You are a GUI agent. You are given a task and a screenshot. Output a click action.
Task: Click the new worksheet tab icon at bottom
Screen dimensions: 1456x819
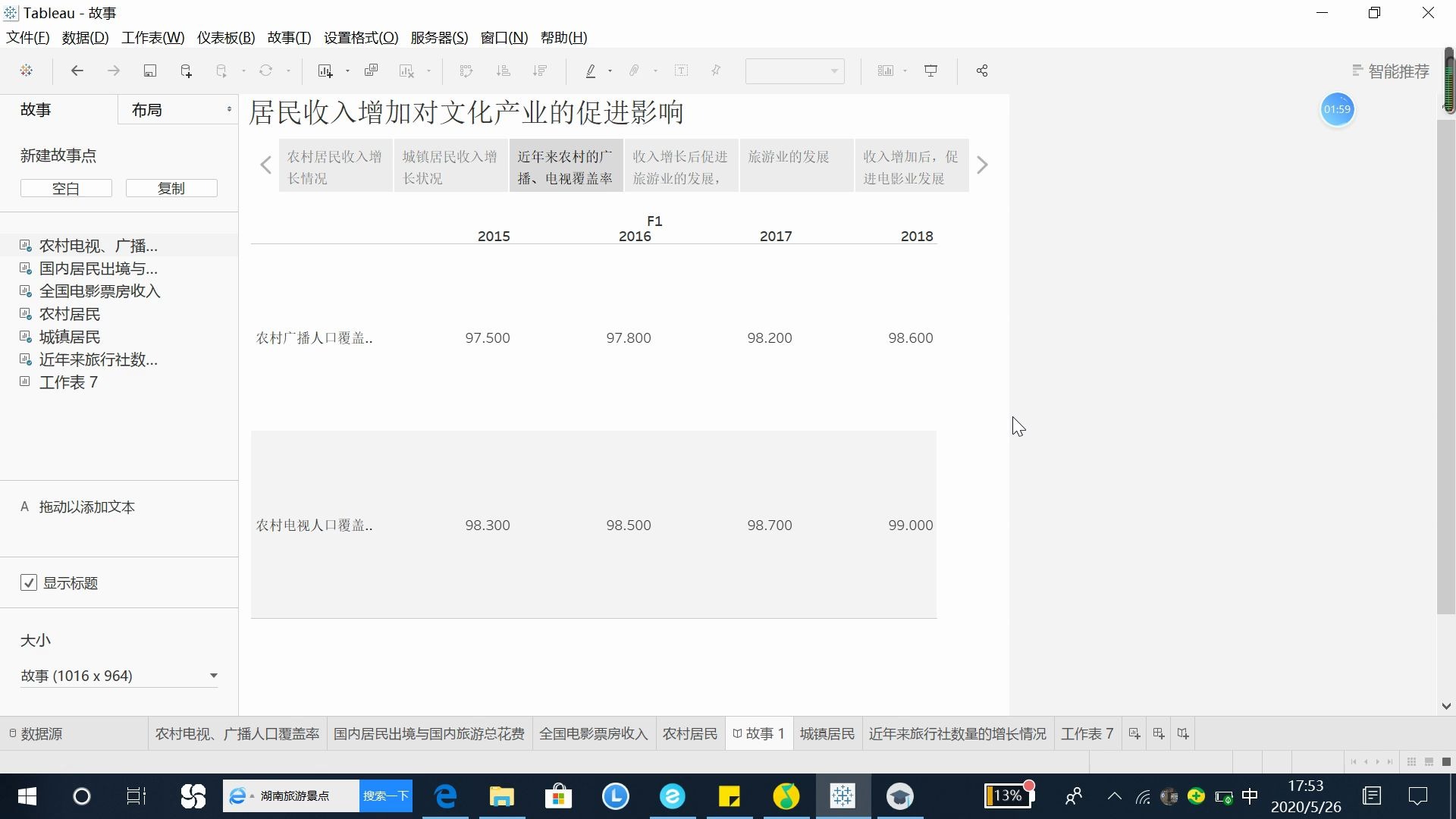point(1134,733)
